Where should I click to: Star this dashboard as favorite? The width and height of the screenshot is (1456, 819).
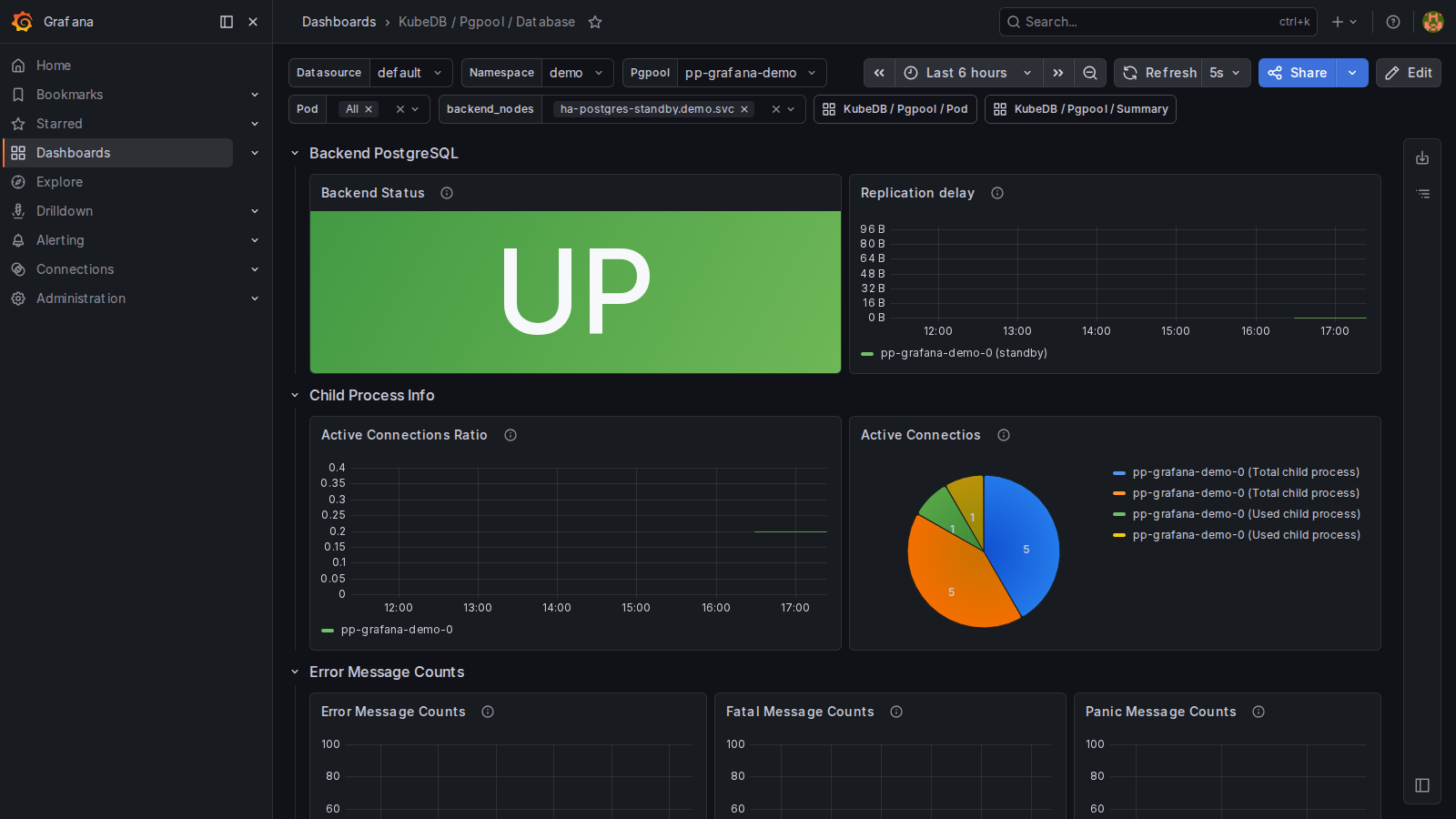[x=595, y=22]
